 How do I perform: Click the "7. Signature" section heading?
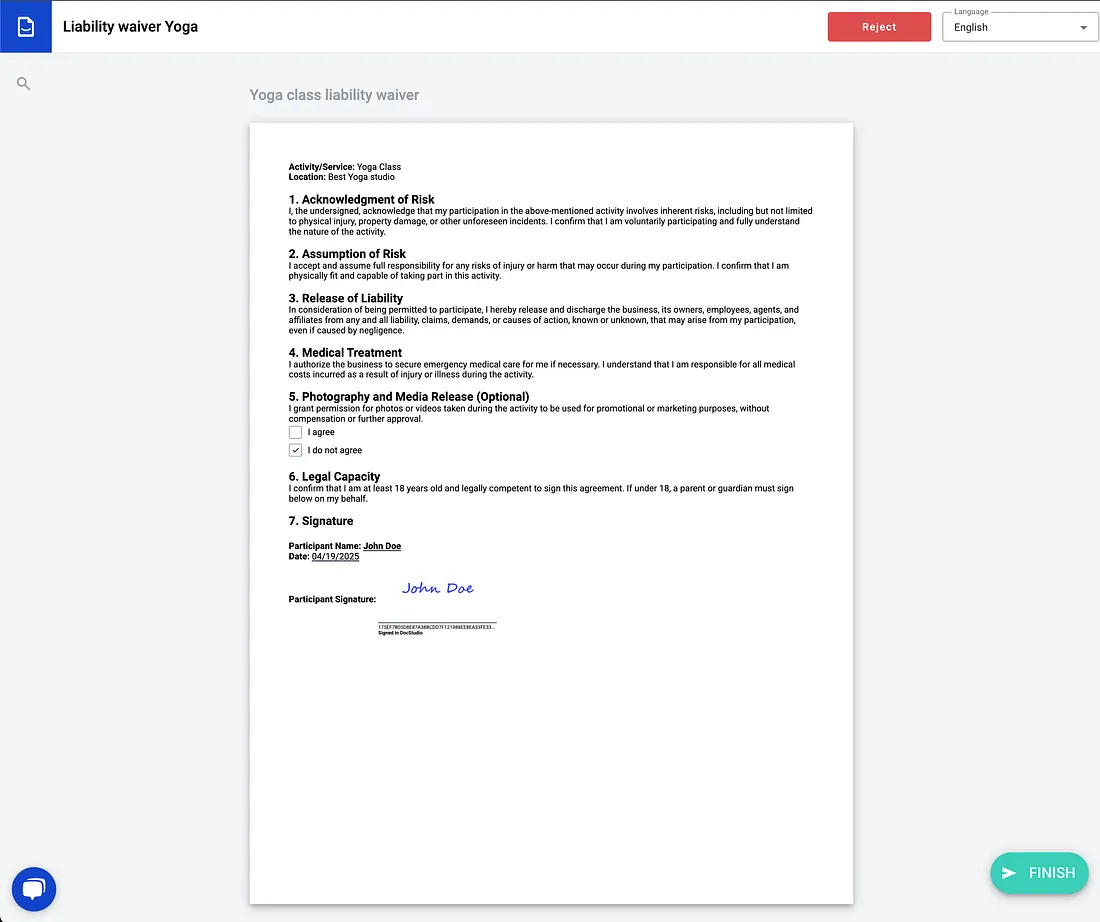tap(321, 521)
